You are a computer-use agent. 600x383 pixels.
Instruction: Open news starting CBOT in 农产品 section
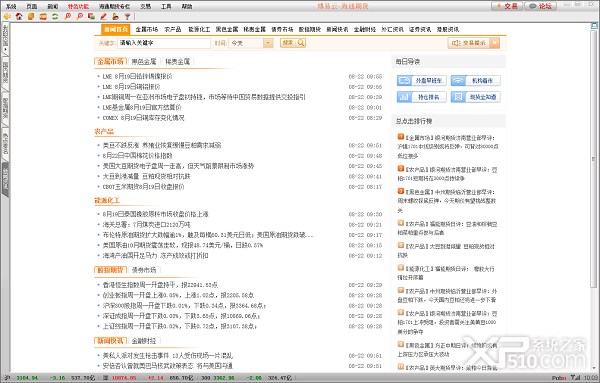[143, 187]
